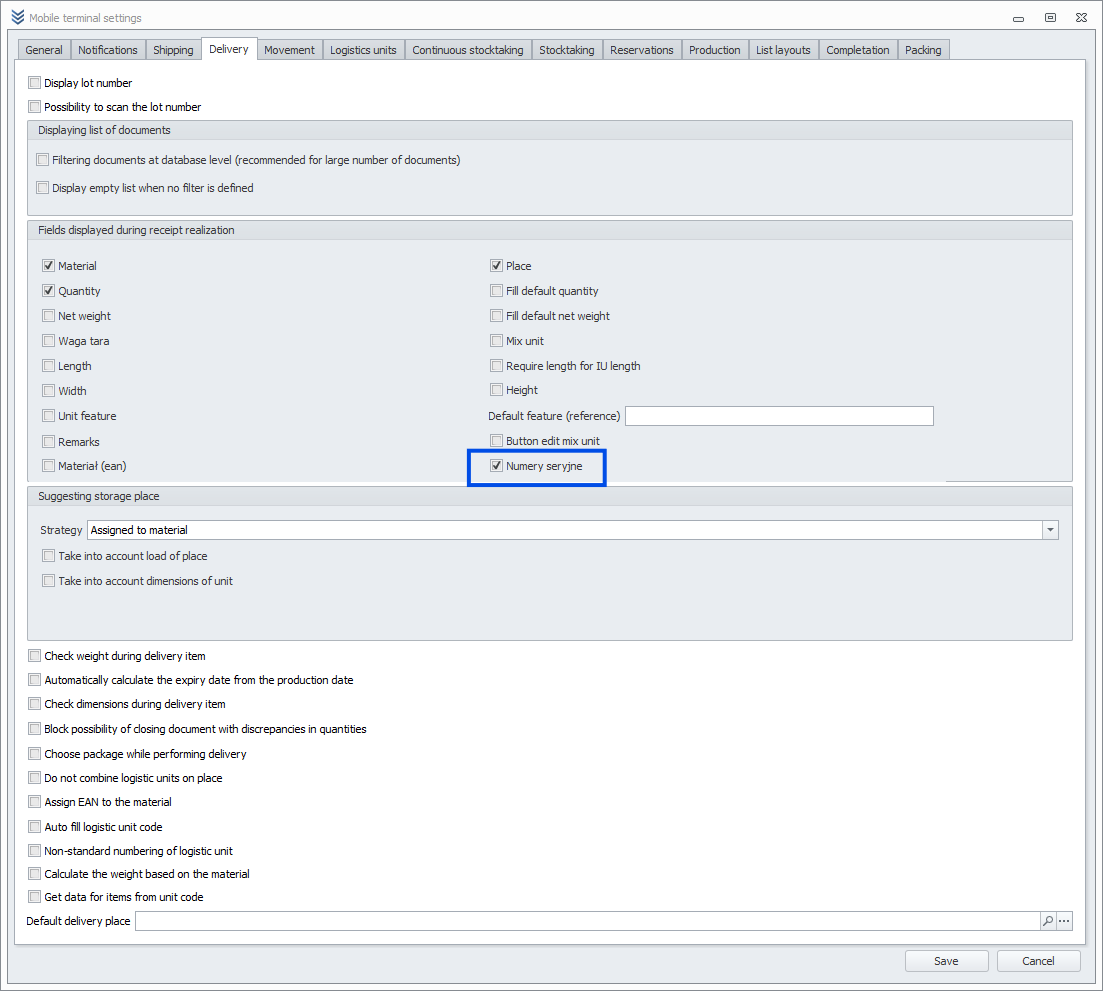The width and height of the screenshot is (1103, 991).
Task: Enable filtering documents at database level
Action: tap(42, 160)
